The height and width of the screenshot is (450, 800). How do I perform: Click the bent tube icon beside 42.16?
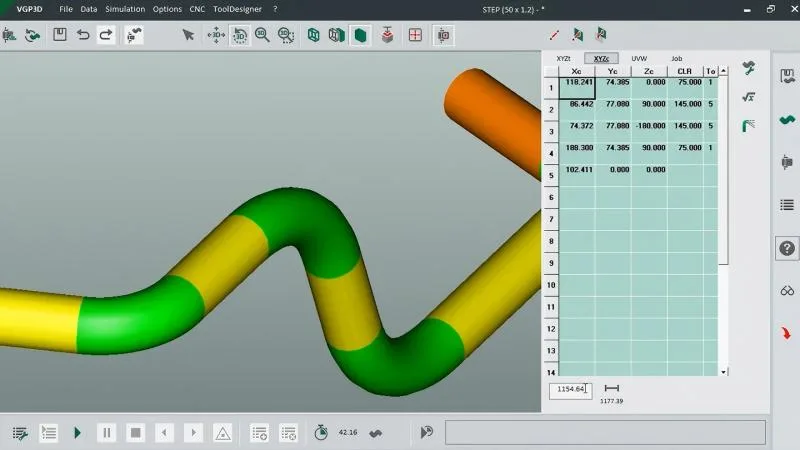point(376,433)
